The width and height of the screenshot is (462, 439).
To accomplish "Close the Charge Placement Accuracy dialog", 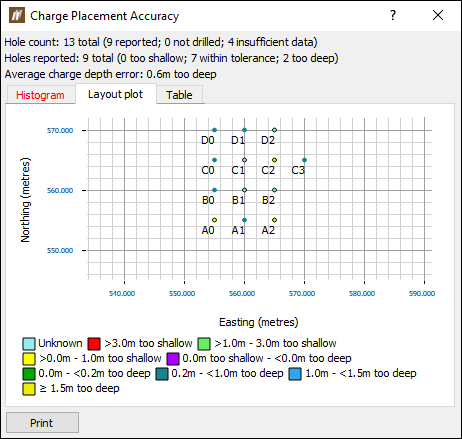I will coord(438,15).
